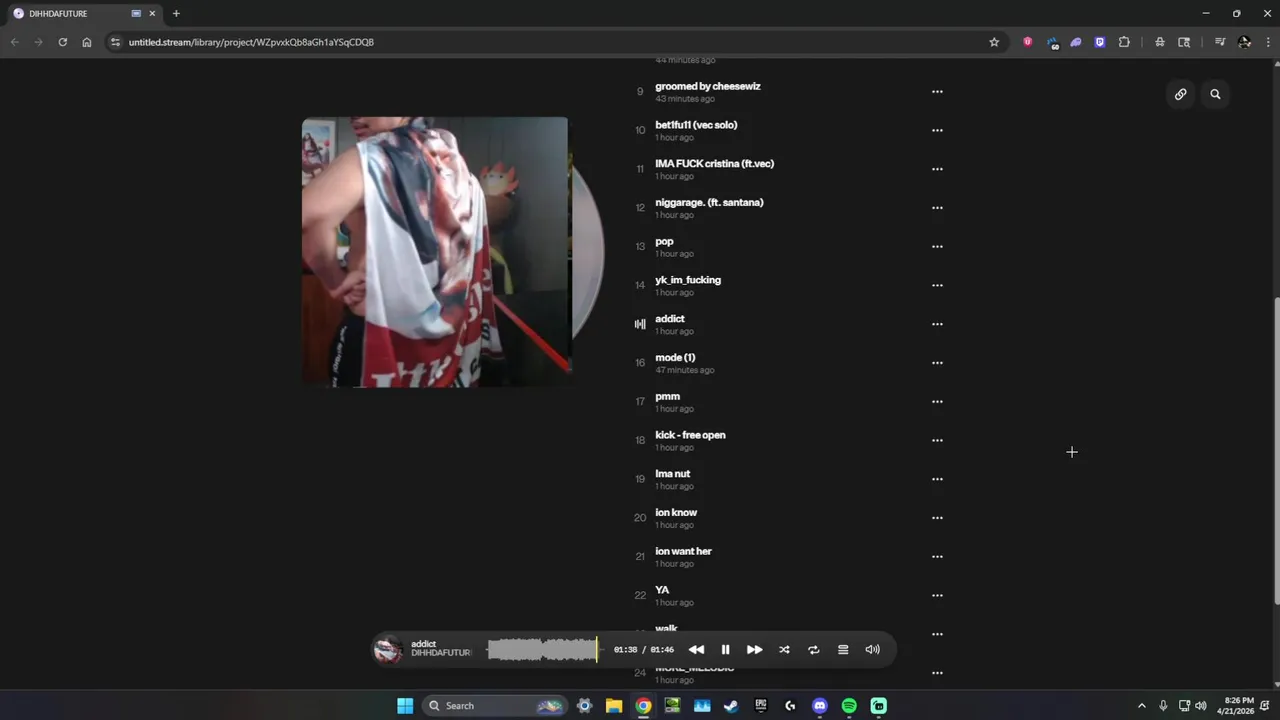Open the Chrome profile avatar
The width and height of the screenshot is (1280, 720).
[1244, 42]
